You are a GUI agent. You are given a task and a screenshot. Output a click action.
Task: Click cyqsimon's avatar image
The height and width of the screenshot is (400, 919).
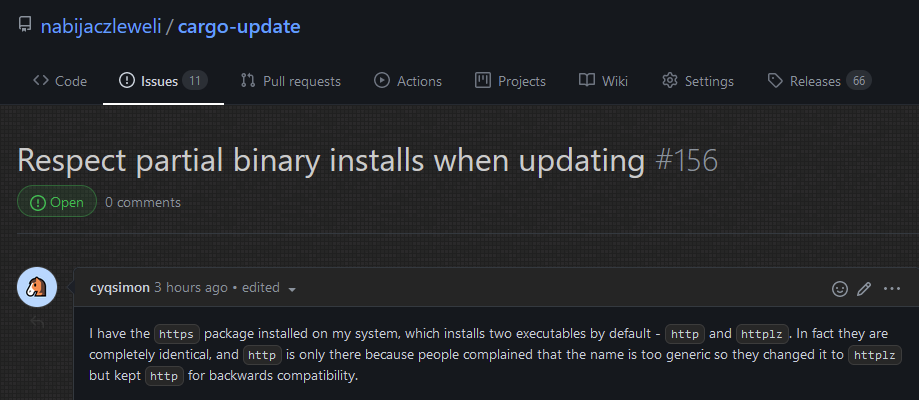tap(37, 288)
